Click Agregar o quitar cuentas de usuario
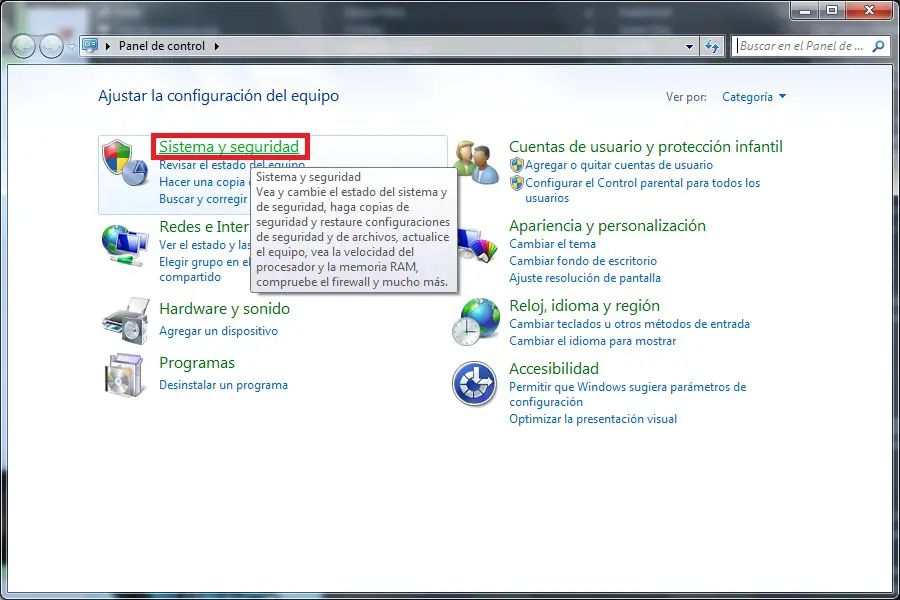The image size is (900, 600). point(619,165)
